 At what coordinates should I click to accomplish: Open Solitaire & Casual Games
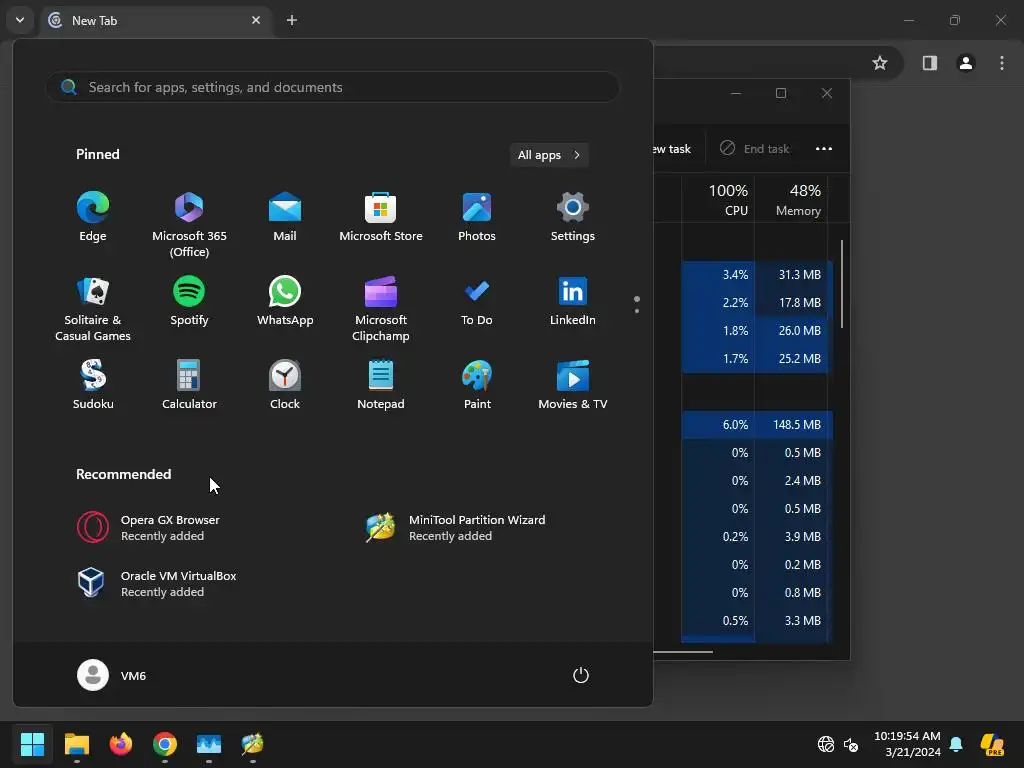click(x=93, y=309)
